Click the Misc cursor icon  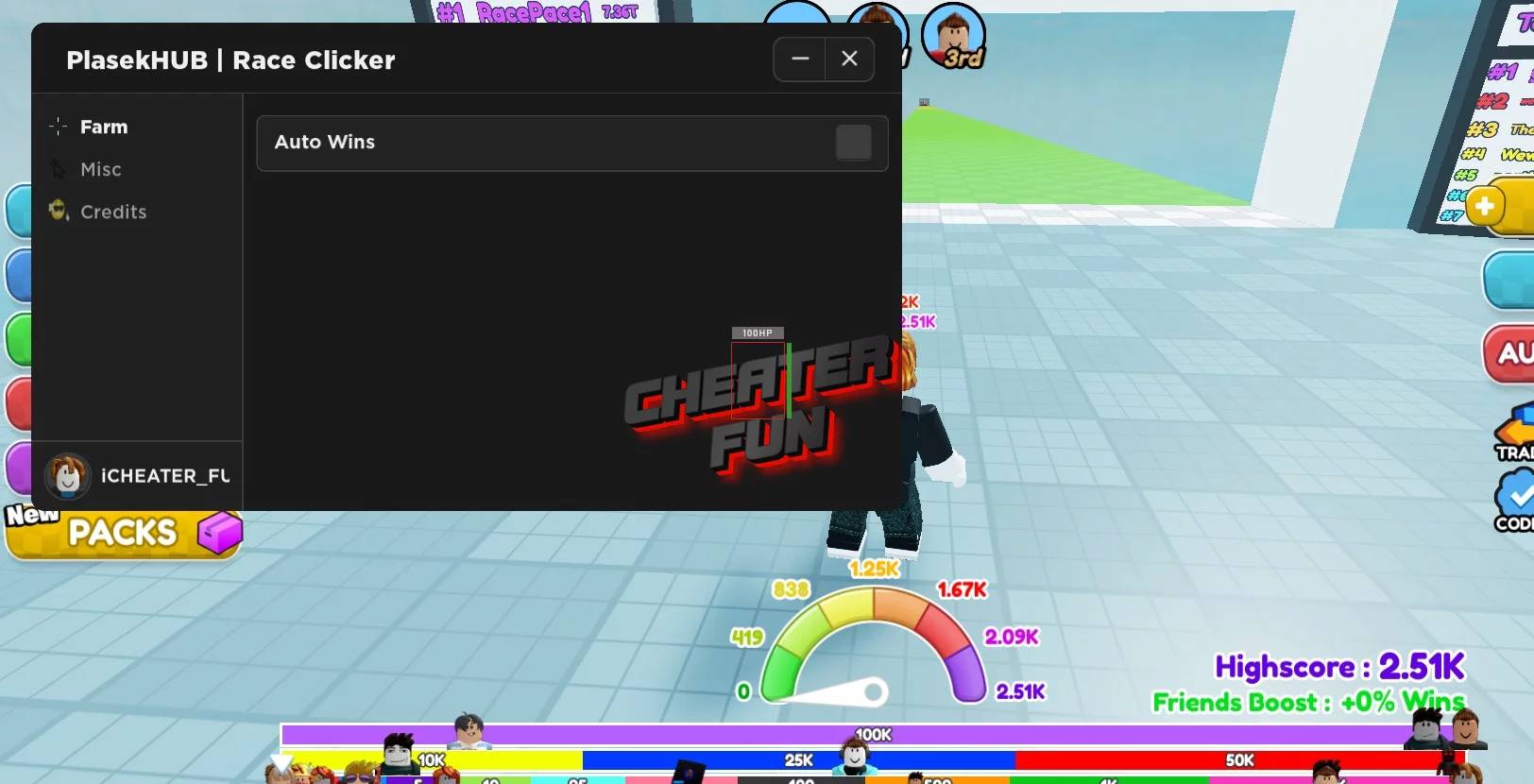pos(59,169)
